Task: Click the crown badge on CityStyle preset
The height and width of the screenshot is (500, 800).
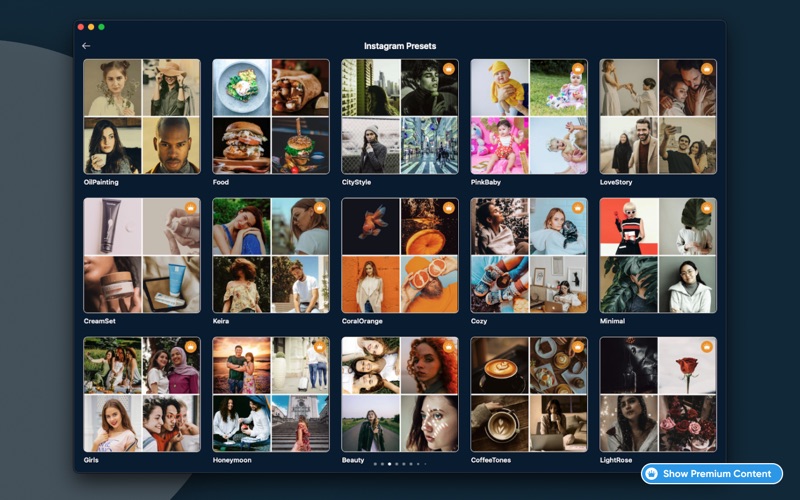Action: click(x=448, y=69)
